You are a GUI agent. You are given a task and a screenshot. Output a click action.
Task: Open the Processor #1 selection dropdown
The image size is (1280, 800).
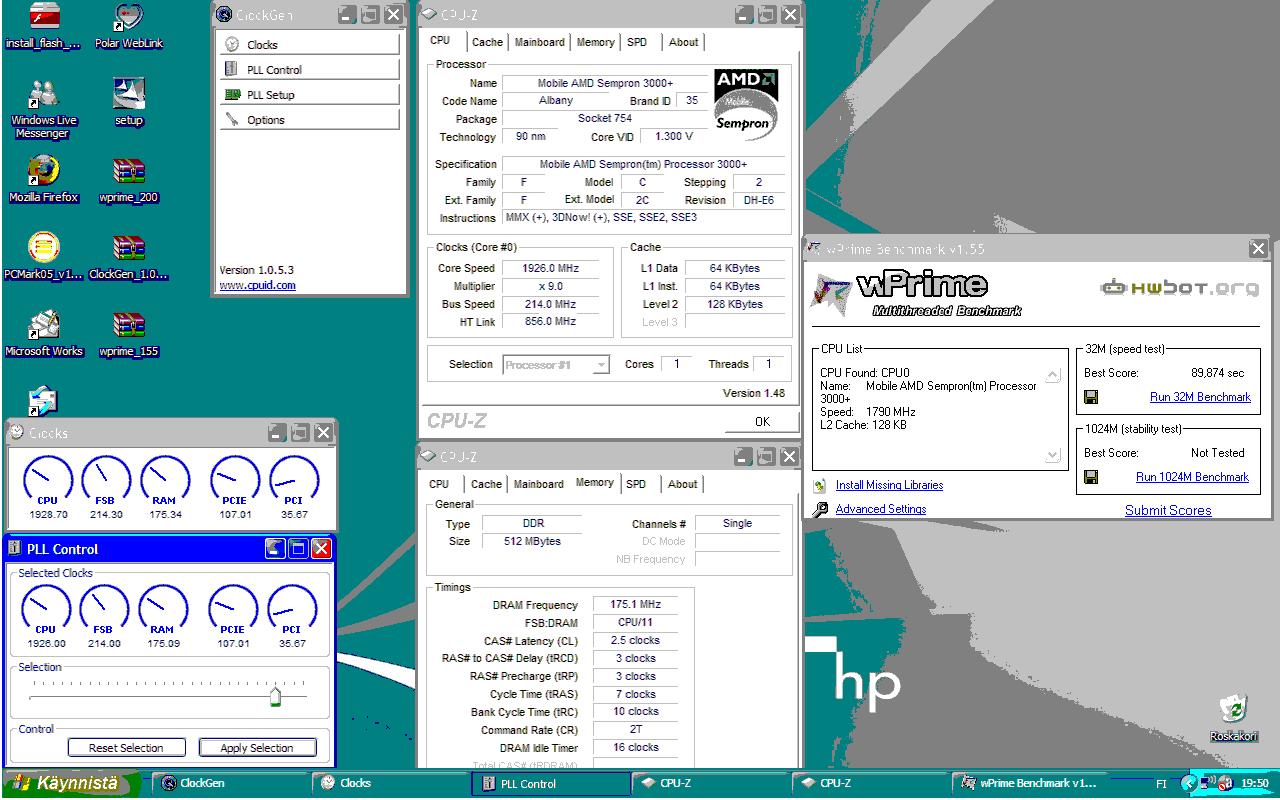(x=556, y=365)
